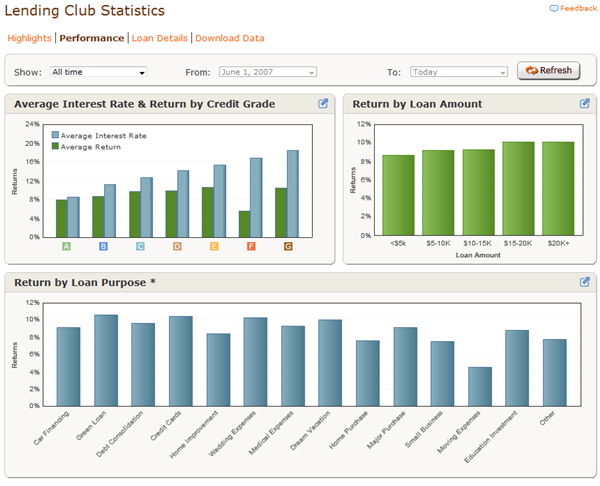Viewport: 600px width, 486px height.
Task: Click the Average Interest Rate legend swatch
Action: (x=55, y=135)
